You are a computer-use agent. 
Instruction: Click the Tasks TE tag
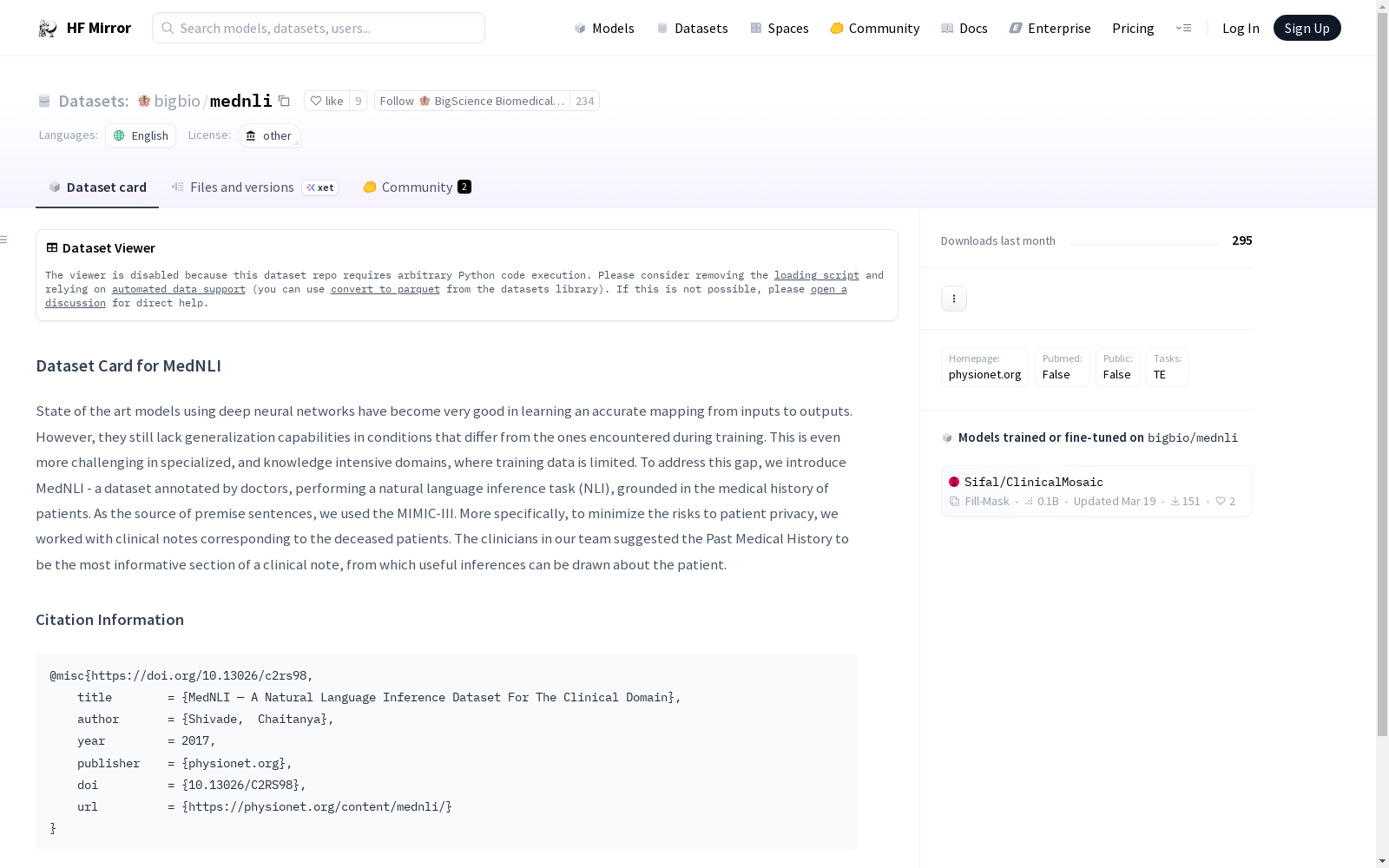coord(1168,367)
